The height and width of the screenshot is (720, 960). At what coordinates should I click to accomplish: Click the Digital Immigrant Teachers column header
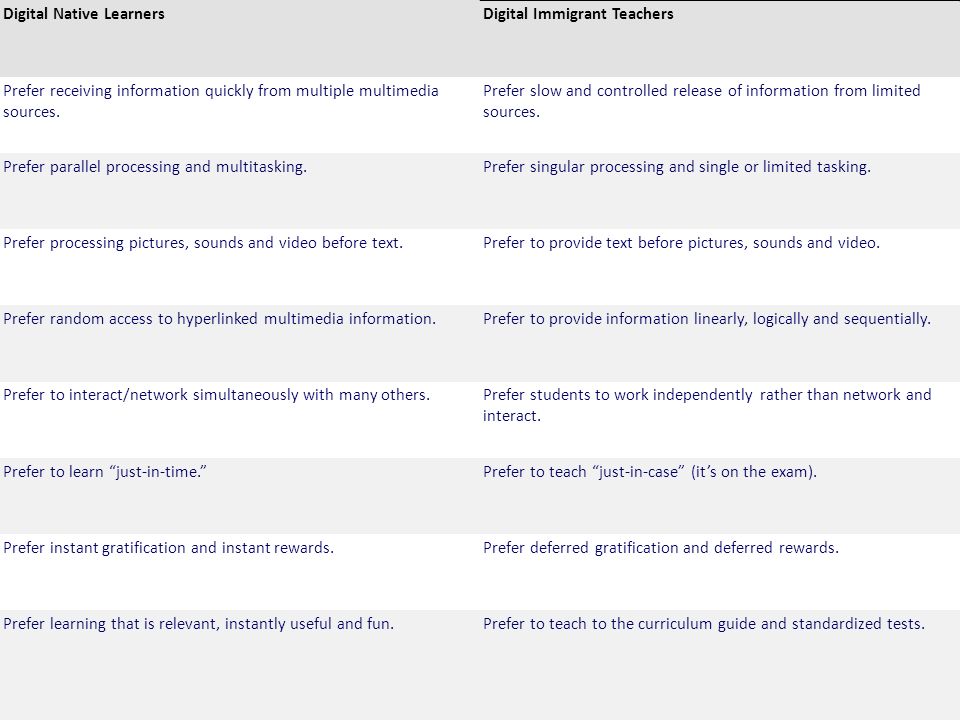[719, 38]
